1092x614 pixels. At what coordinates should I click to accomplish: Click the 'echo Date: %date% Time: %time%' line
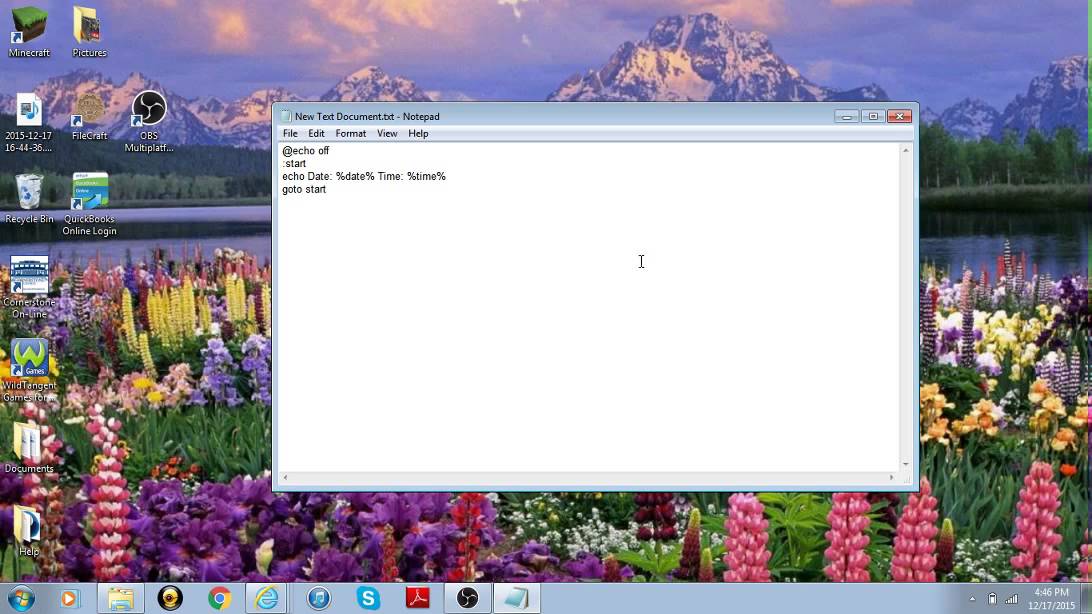(364, 176)
